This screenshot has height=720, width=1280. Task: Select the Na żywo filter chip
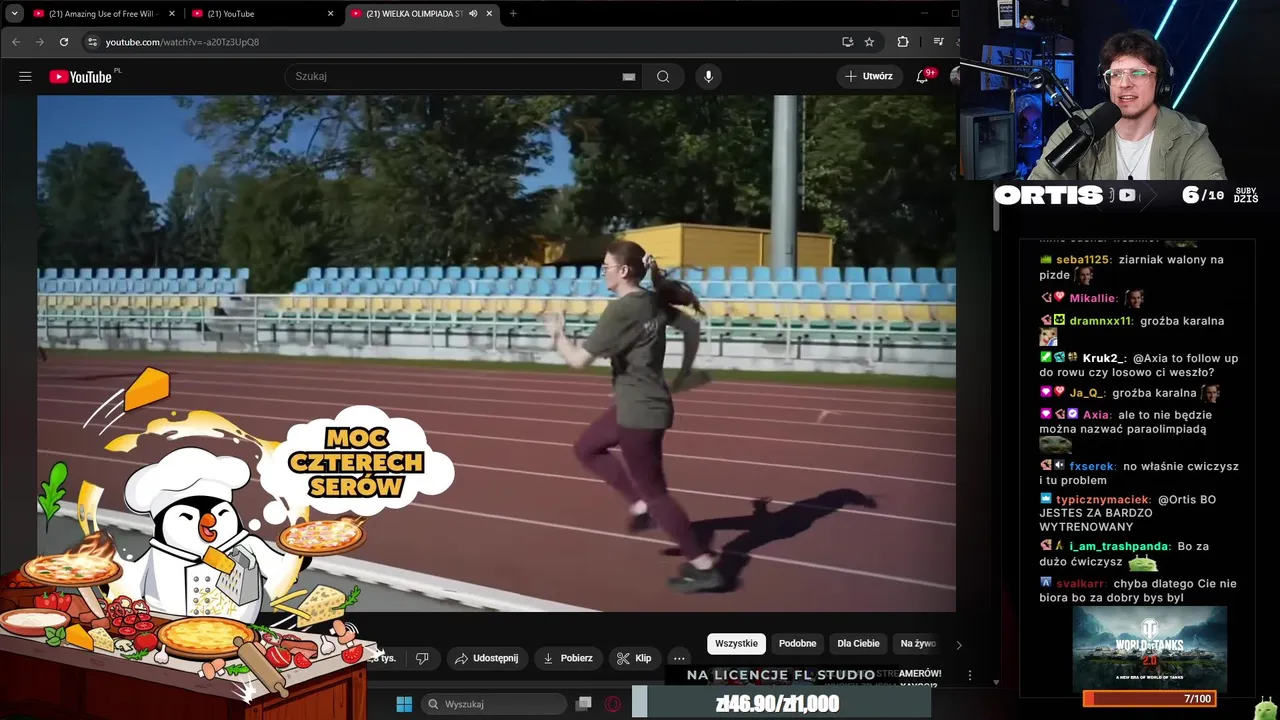918,644
